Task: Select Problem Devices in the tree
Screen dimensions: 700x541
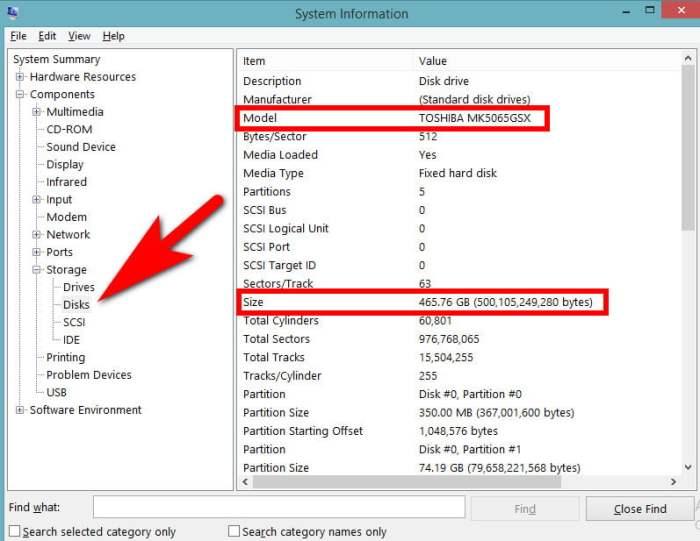Action: 89,375
